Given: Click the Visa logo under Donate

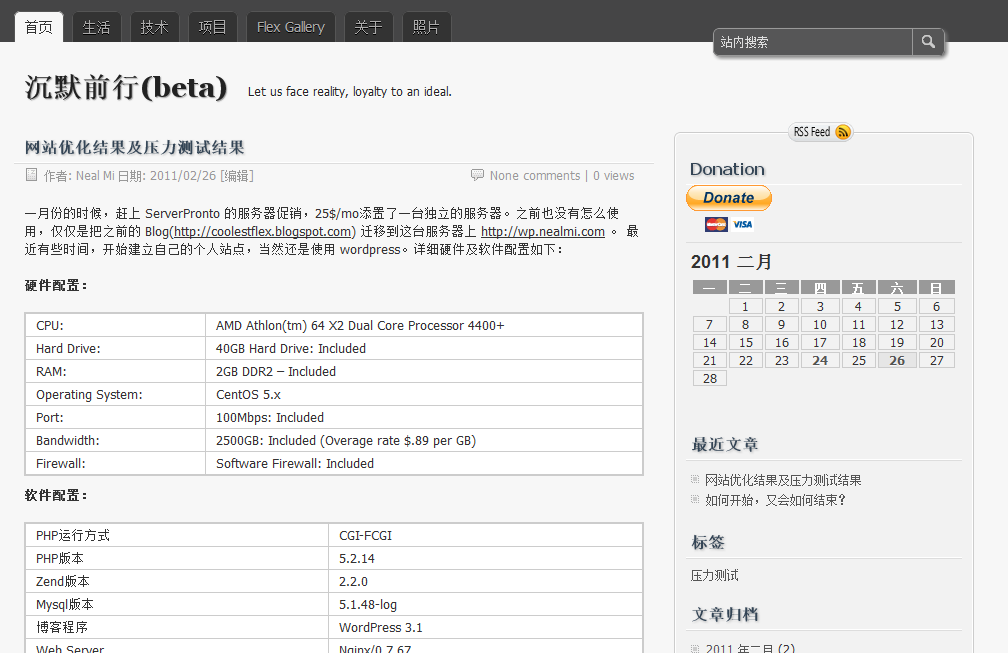Looking at the screenshot, I should [742, 224].
